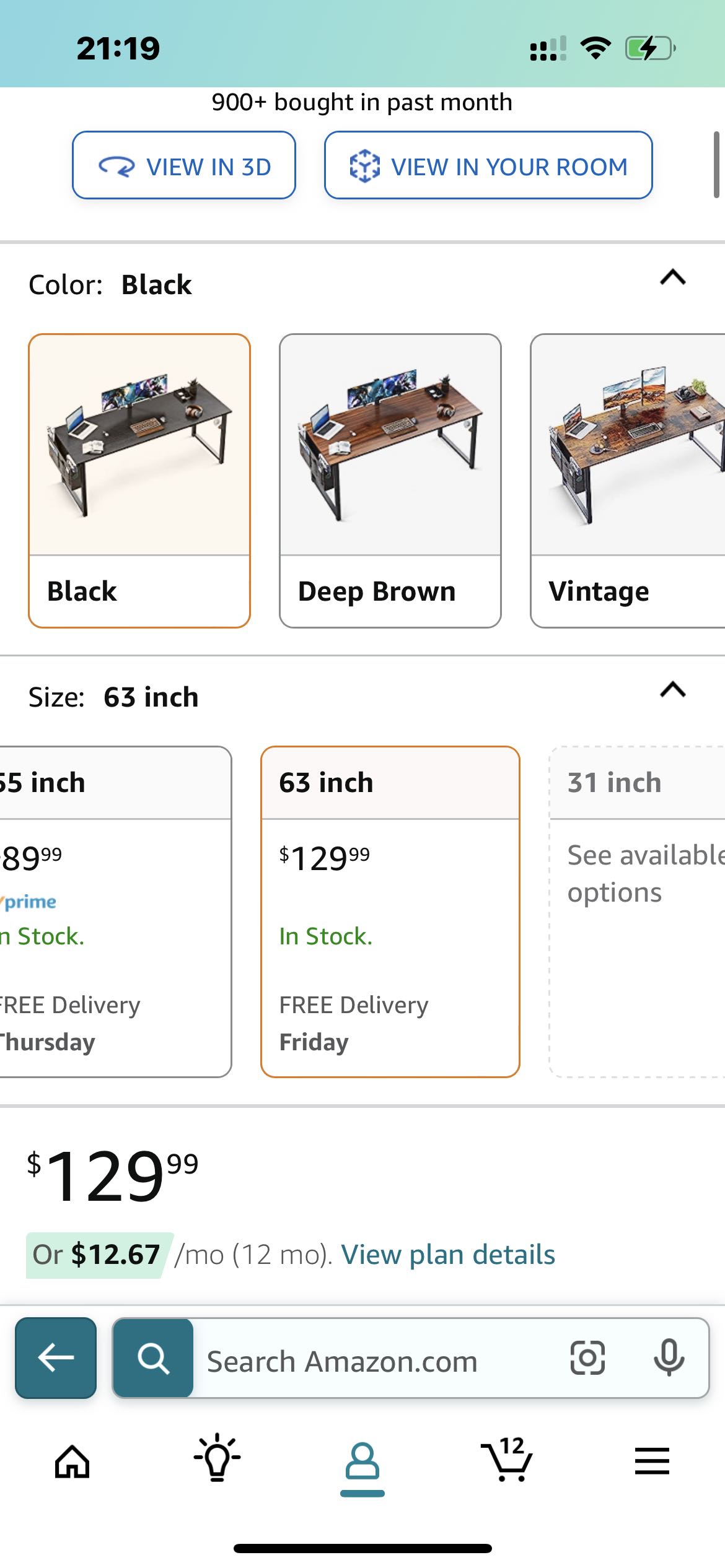Tap the microphone voice search icon
Screen dimensions: 725x1568
tap(669, 1358)
